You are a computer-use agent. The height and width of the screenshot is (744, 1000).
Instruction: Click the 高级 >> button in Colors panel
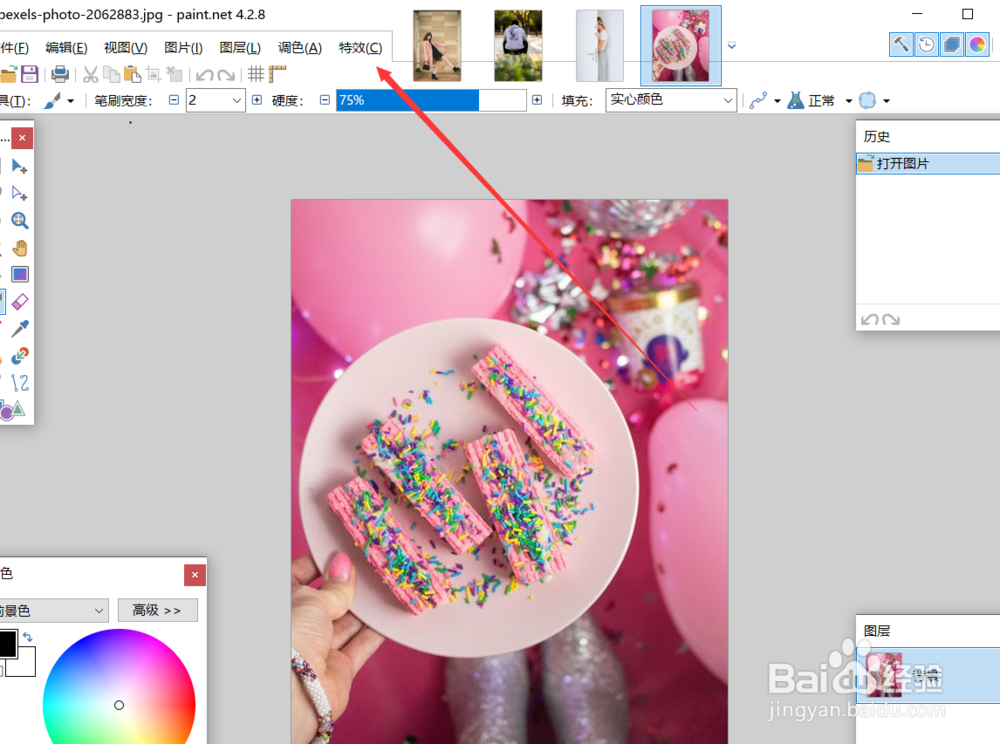click(157, 610)
